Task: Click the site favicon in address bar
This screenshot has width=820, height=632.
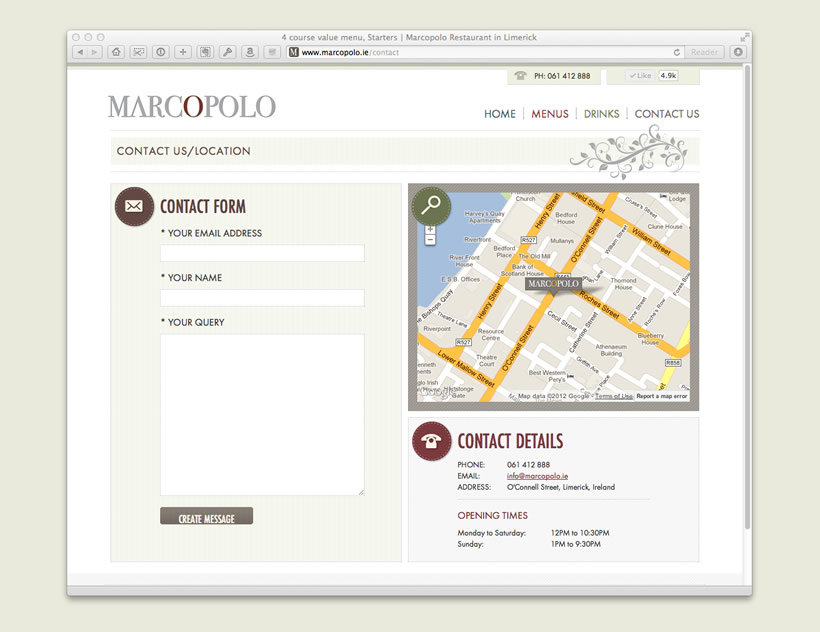Action: point(294,52)
